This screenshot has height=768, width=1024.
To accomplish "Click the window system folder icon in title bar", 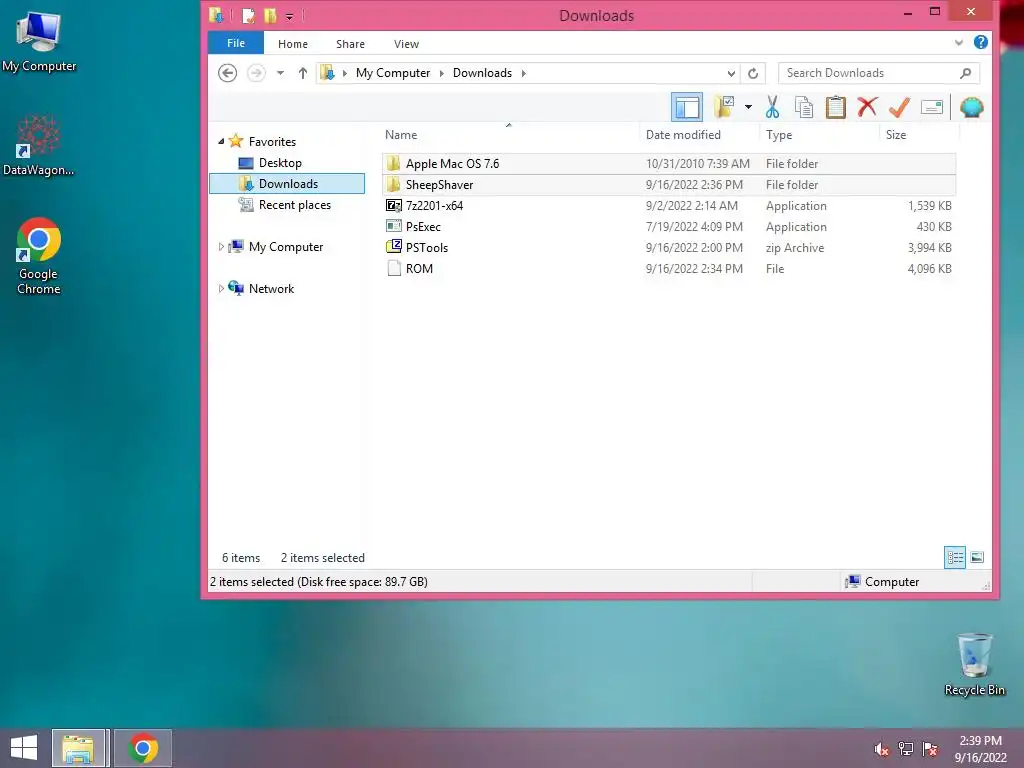I will 217,14.
